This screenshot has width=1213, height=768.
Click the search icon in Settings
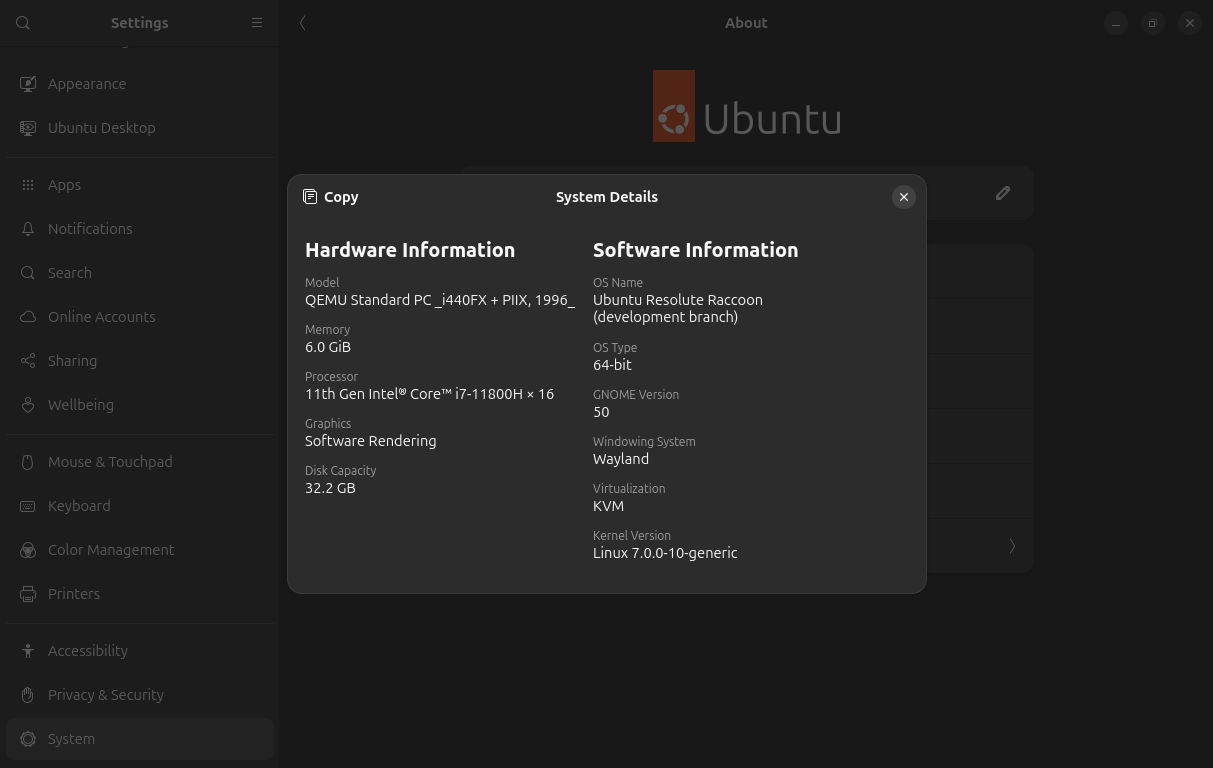(x=23, y=23)
